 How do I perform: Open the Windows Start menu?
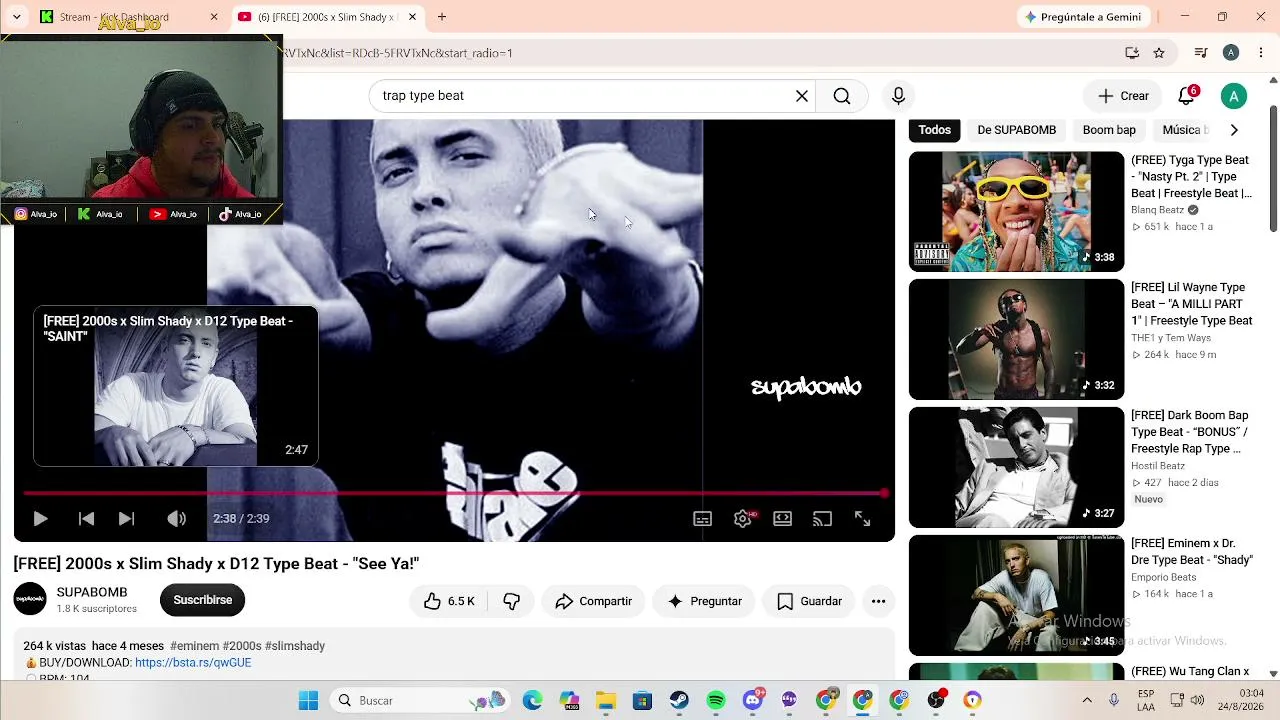[x=308, y=700]
